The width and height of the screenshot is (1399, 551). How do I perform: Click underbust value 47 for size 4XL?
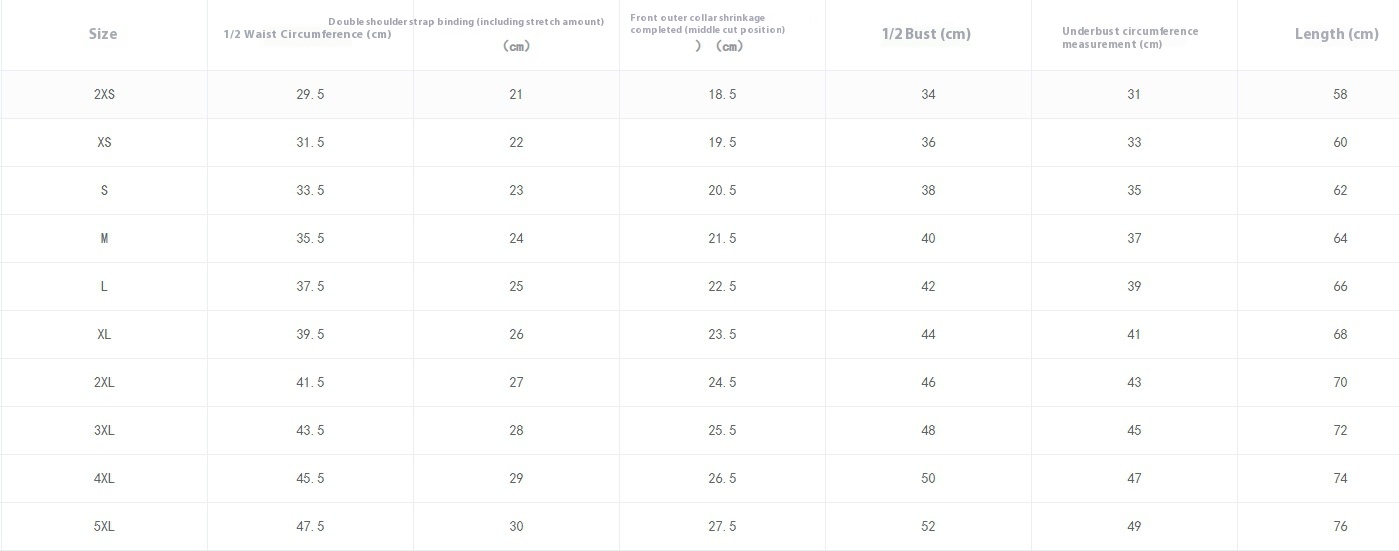tap(1134, 478)
